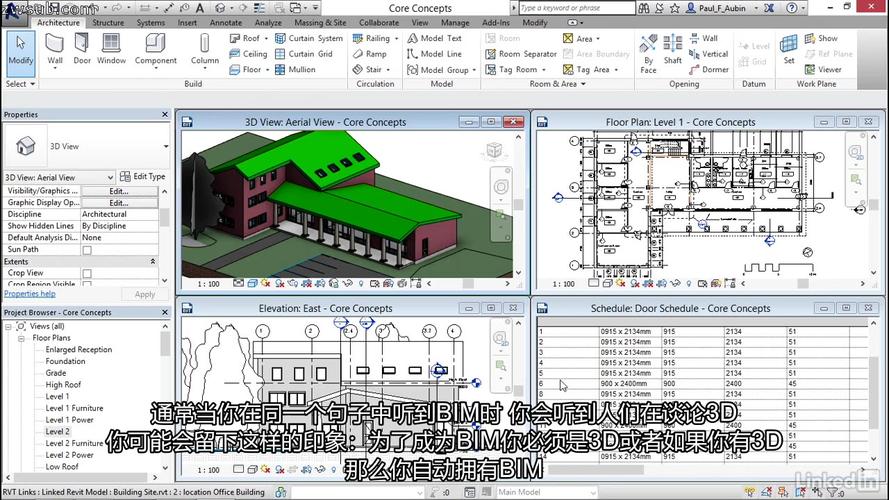Open the Tag Area dropdown arrow

(616, 70)
